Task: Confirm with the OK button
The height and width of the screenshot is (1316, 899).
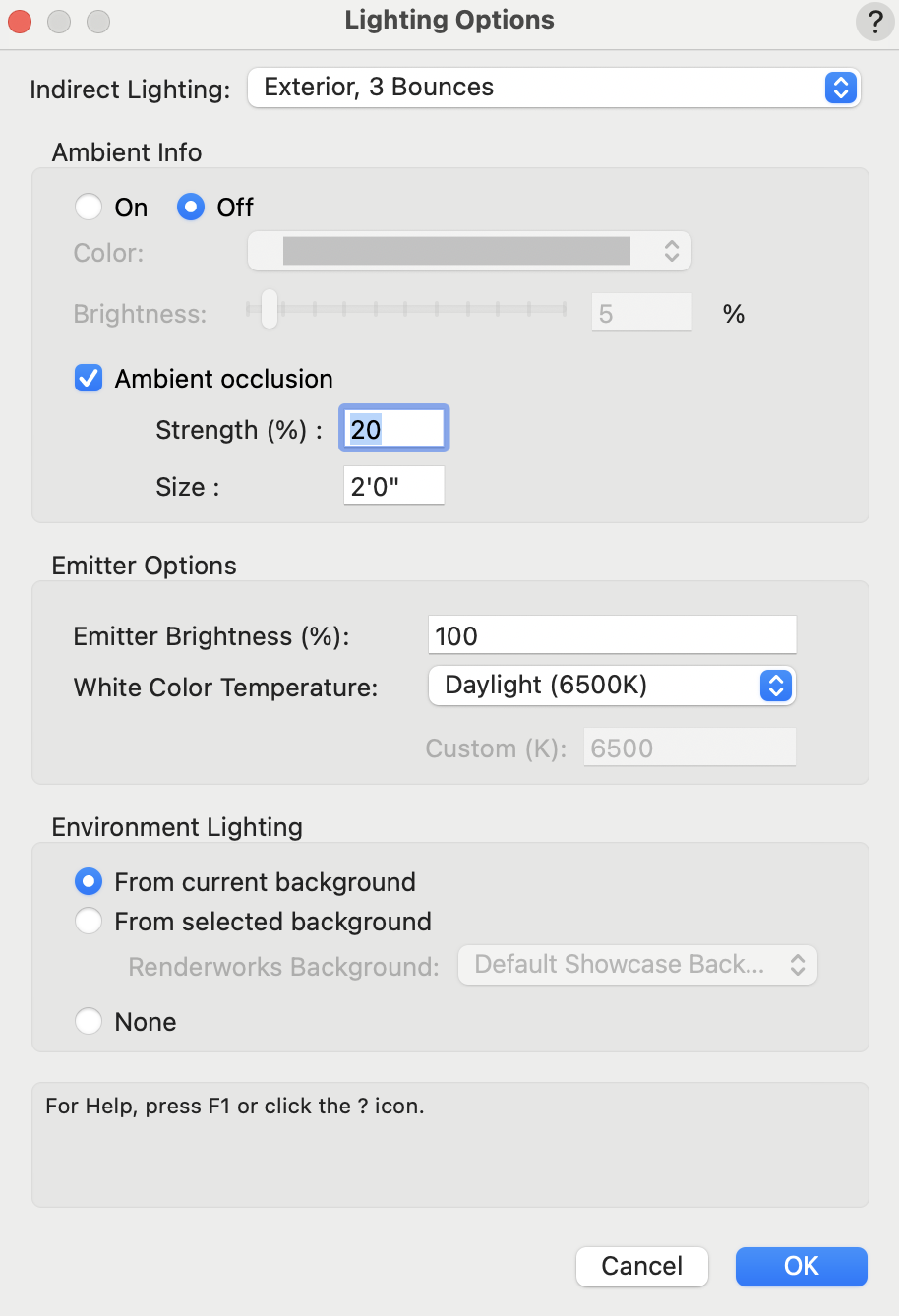Action: coord(801,1266)
